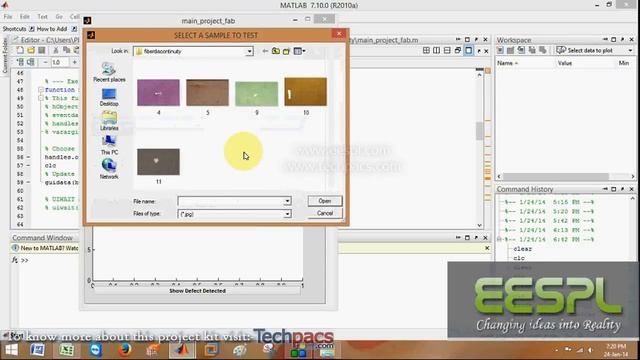Dismiss the New to MATLAB info bar
Image resolution: width=640 pixels, height=360 pixels.
point(487,248)
